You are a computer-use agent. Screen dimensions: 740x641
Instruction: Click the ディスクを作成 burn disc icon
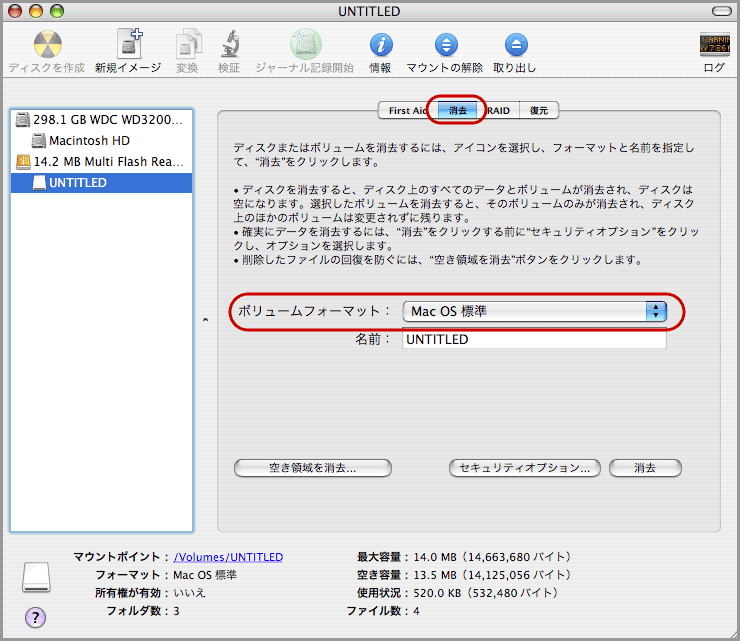pos(47,45)
